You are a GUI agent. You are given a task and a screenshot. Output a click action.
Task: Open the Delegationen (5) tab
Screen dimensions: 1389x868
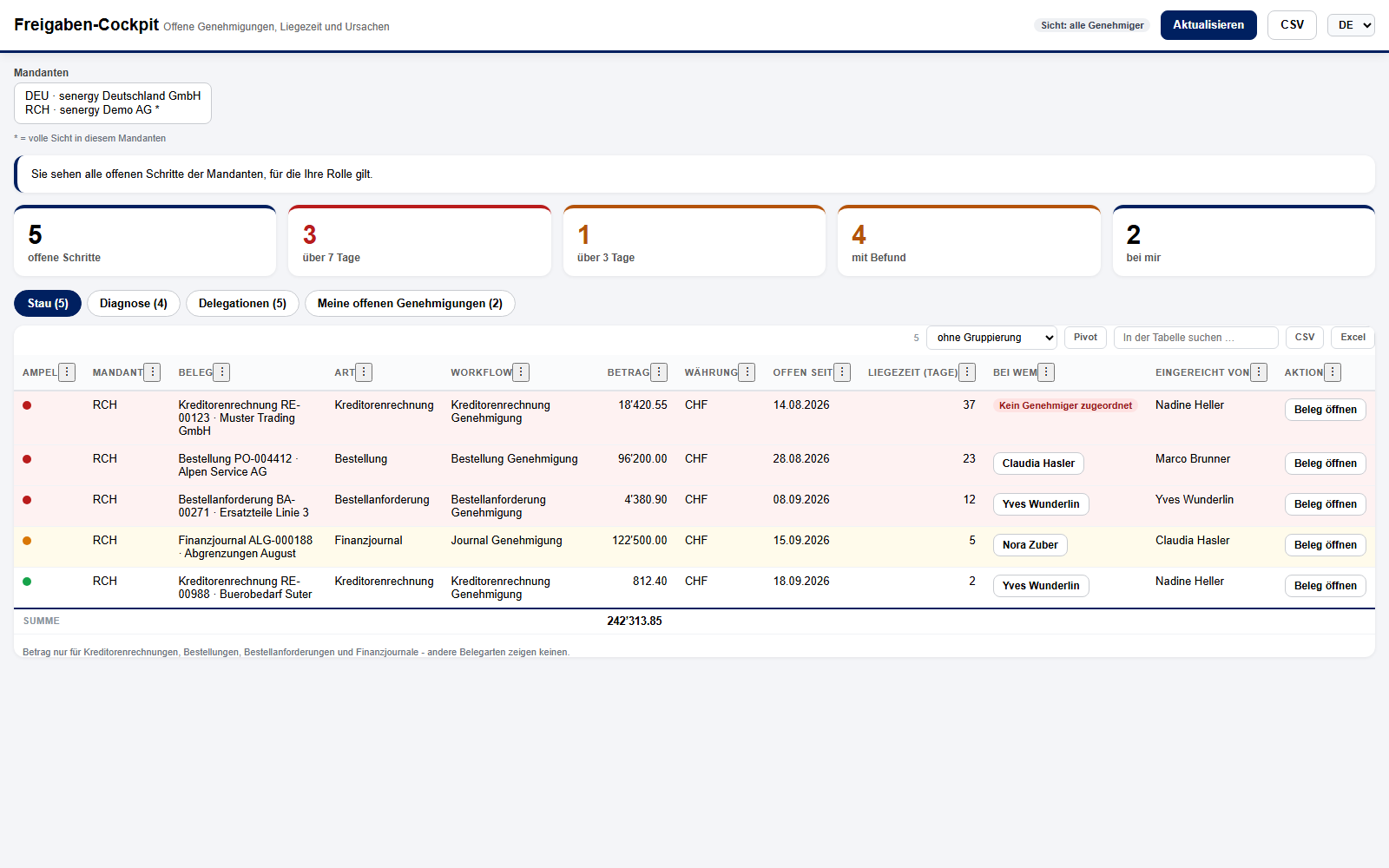242,304
